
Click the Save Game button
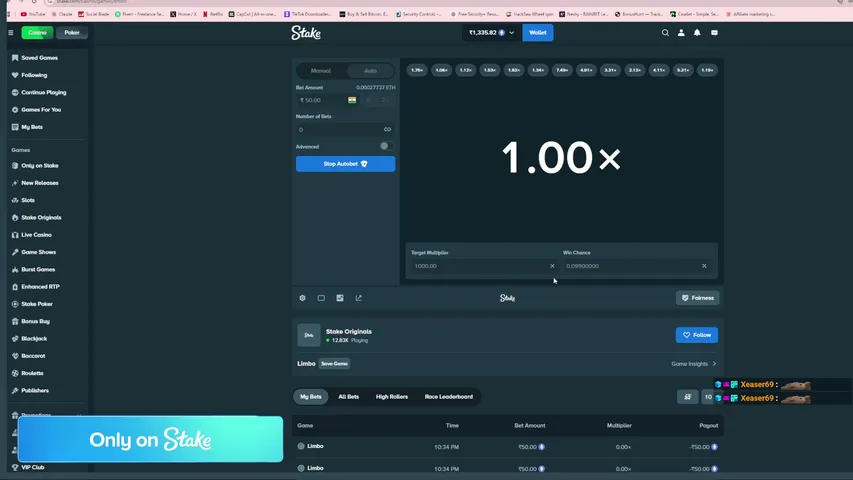(335, 364)
